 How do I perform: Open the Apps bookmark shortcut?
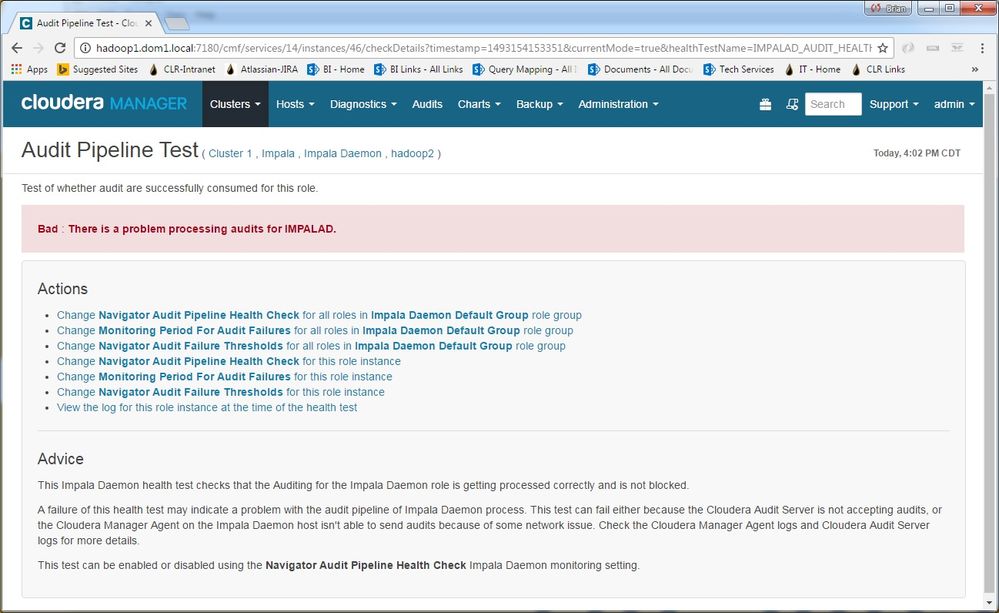click(29, 69)
